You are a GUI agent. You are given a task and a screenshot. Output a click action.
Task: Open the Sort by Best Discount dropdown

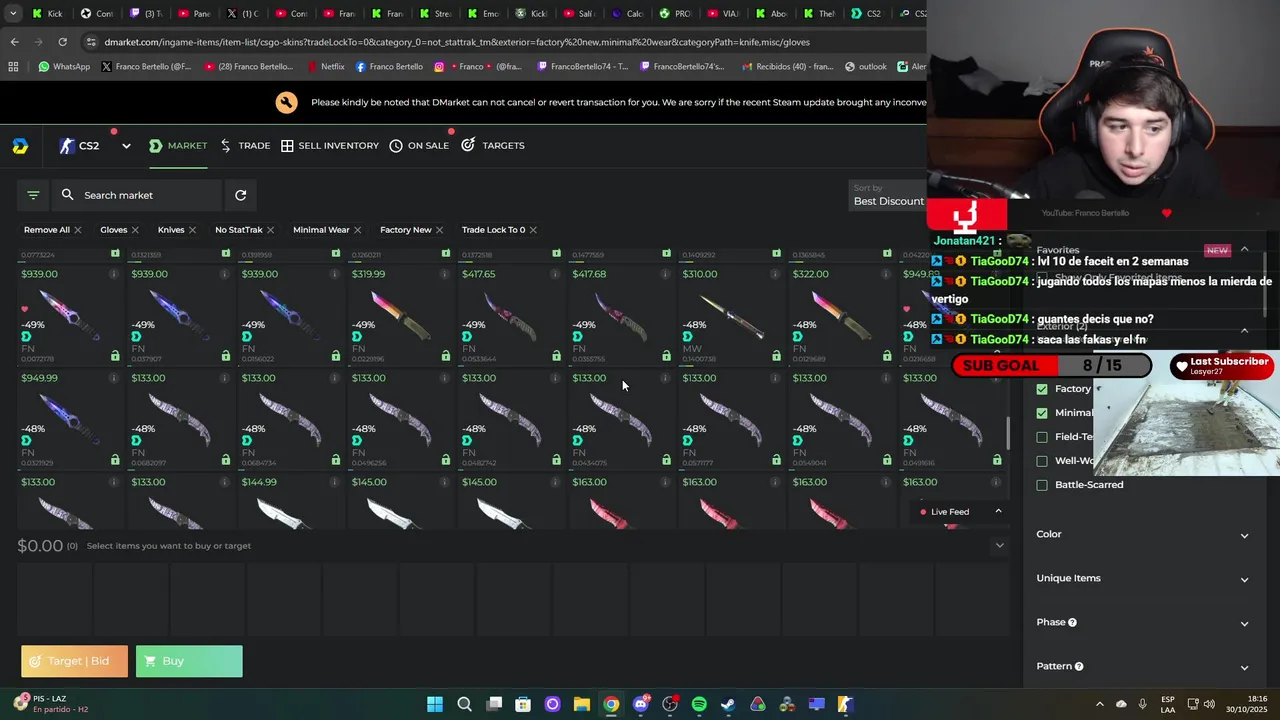[888, 195]
